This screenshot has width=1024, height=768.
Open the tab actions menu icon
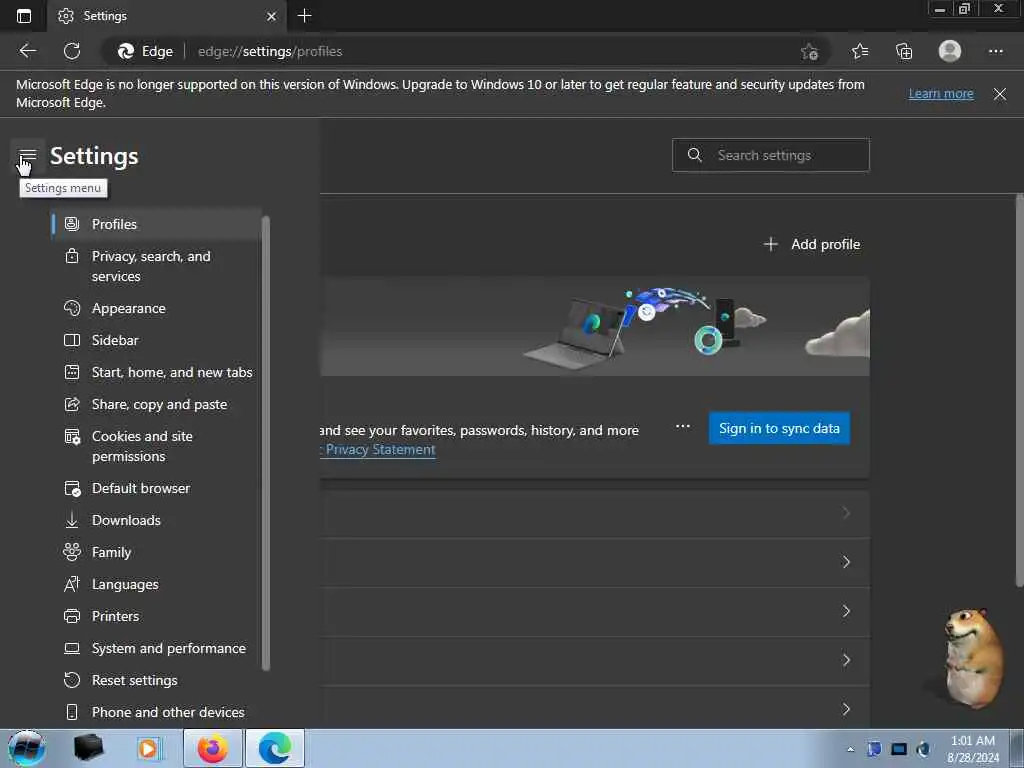point(24,16)
